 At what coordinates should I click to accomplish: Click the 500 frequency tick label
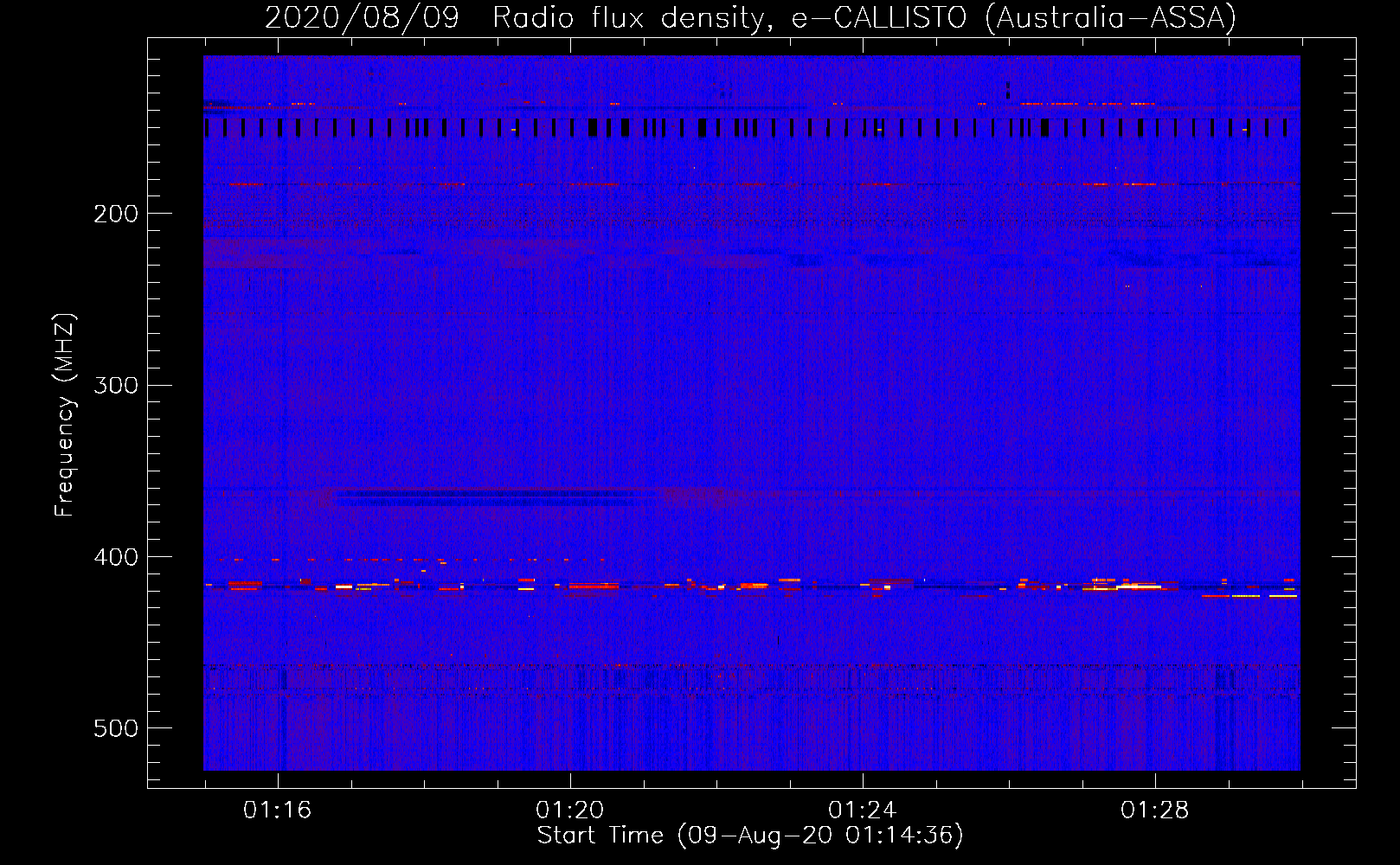pos(116,728)
